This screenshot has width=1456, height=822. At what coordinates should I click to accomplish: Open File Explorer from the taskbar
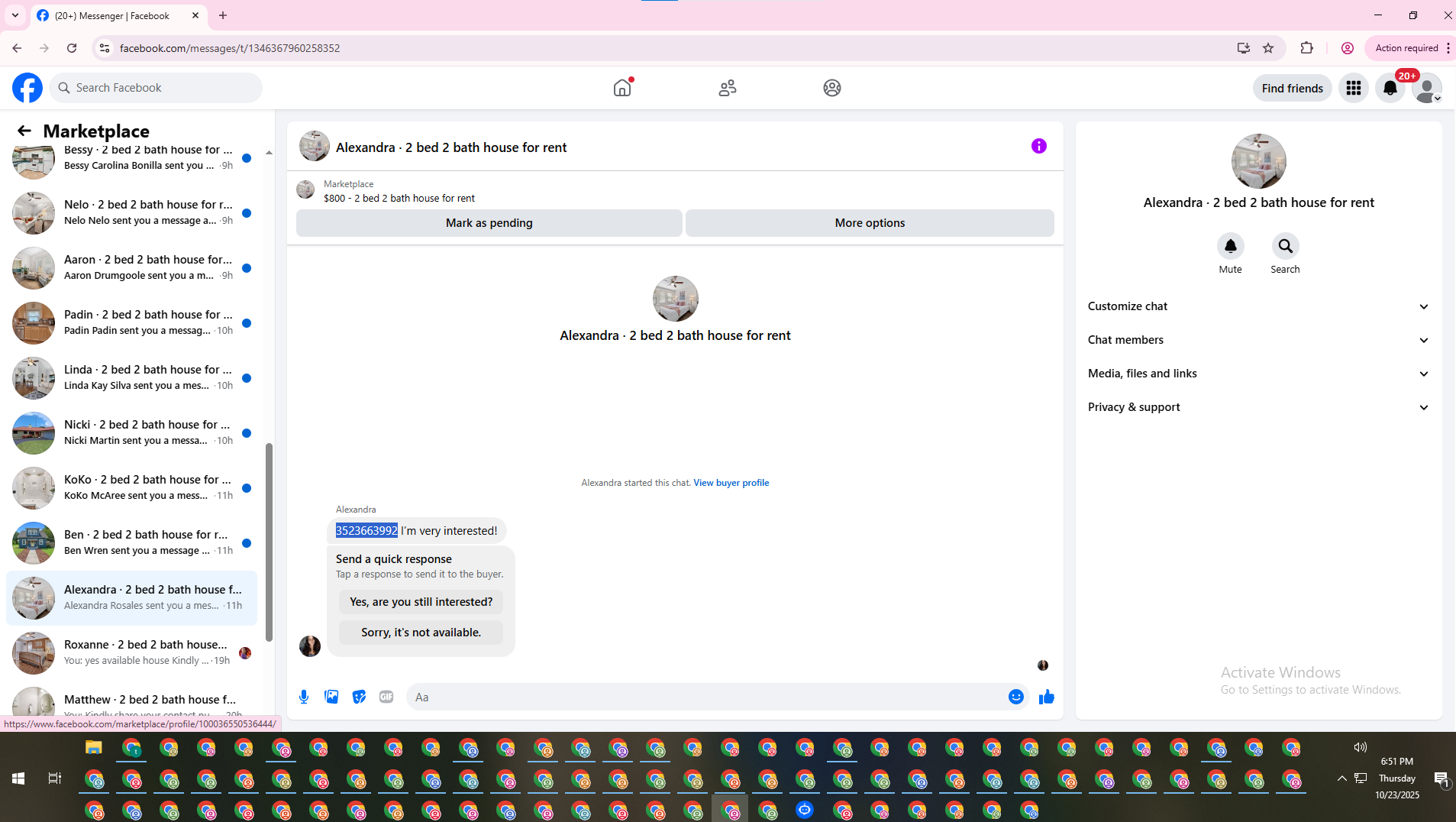pos(94,748)
